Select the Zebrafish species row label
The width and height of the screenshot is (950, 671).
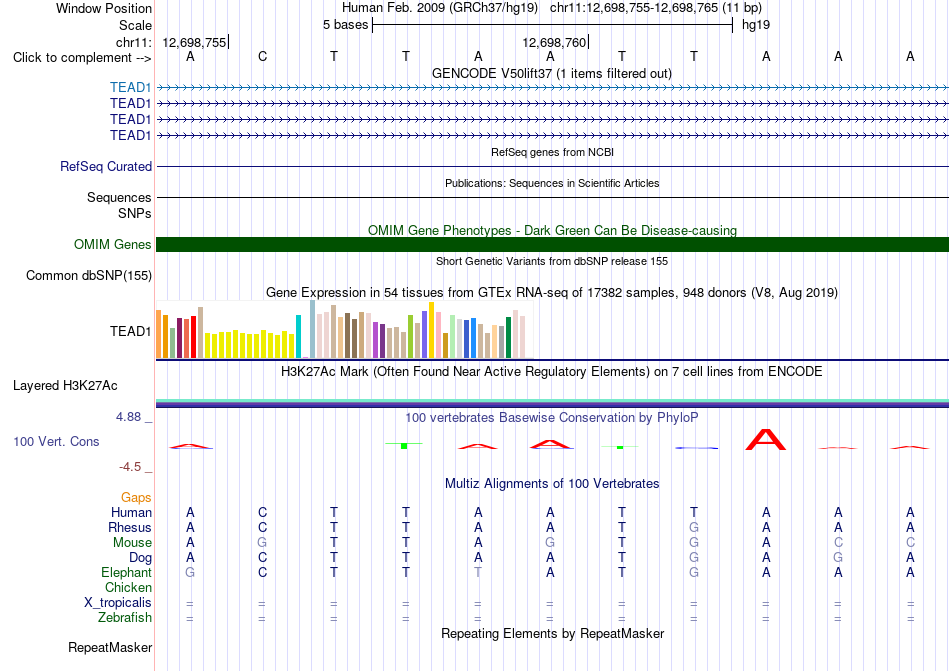[125, 618]
